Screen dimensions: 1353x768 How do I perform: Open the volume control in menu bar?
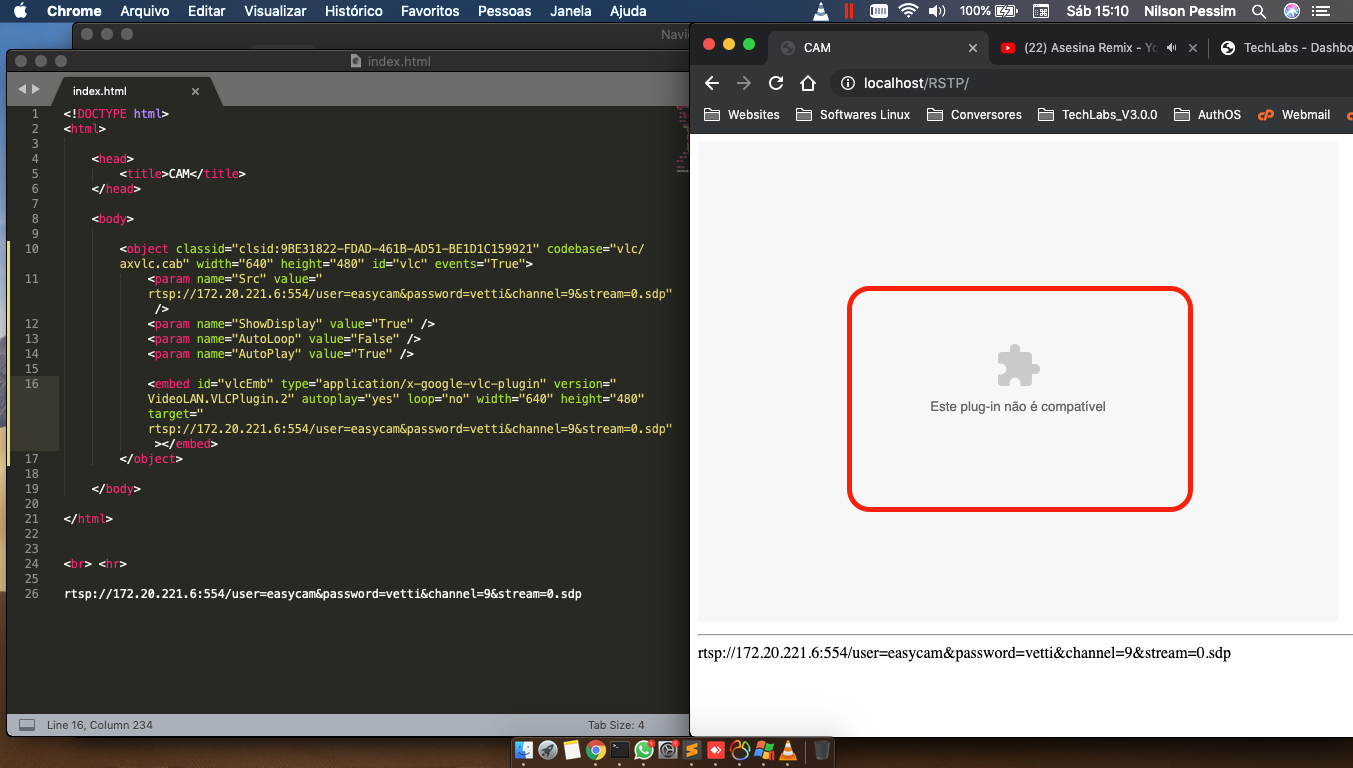tap(938, 11)
